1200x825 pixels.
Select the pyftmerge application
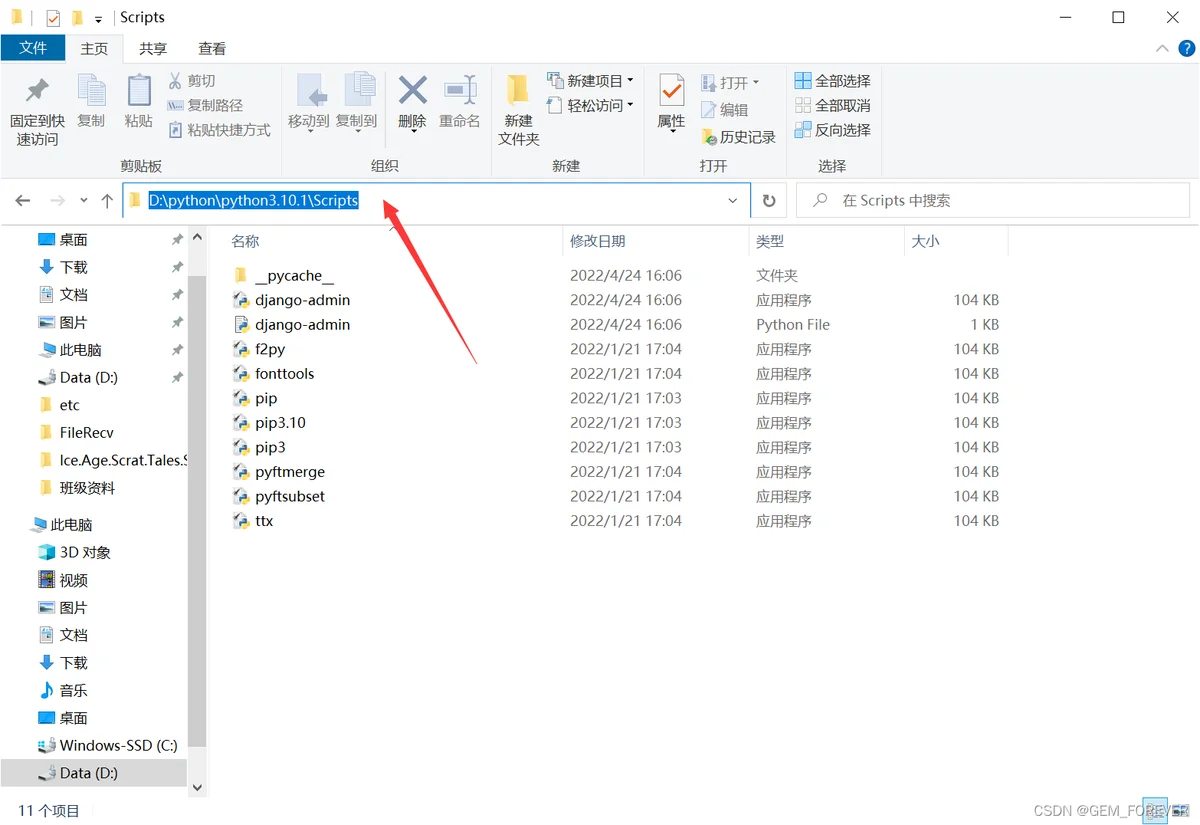tap(290, 471)
